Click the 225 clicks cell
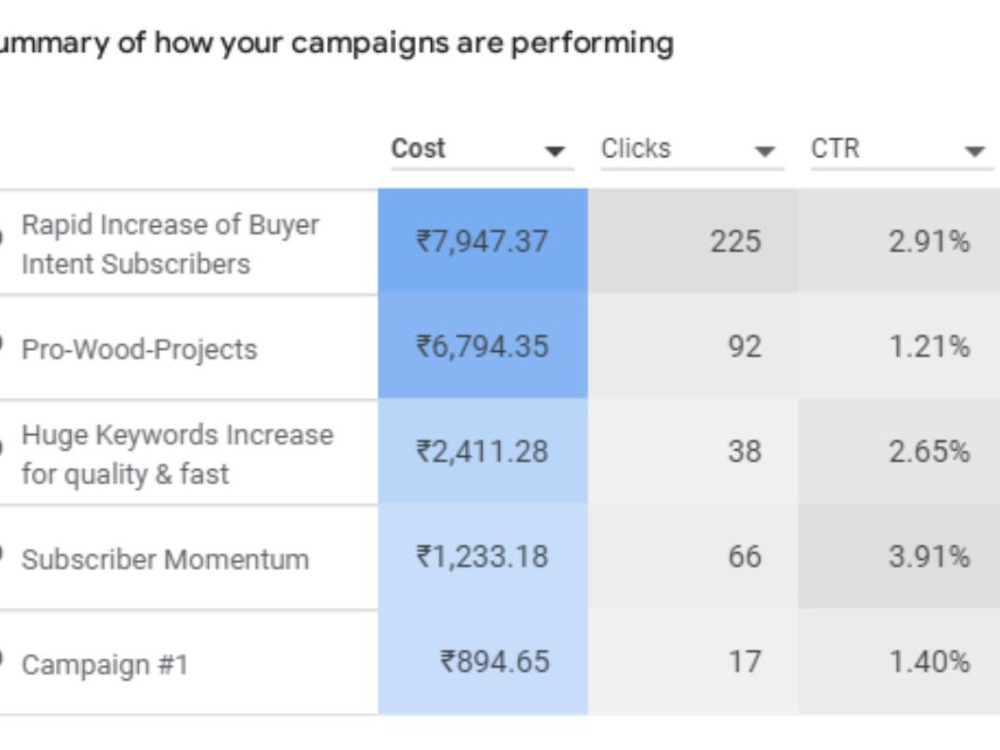Viewport: 1000px width, 750px height. tap(693, 241)
